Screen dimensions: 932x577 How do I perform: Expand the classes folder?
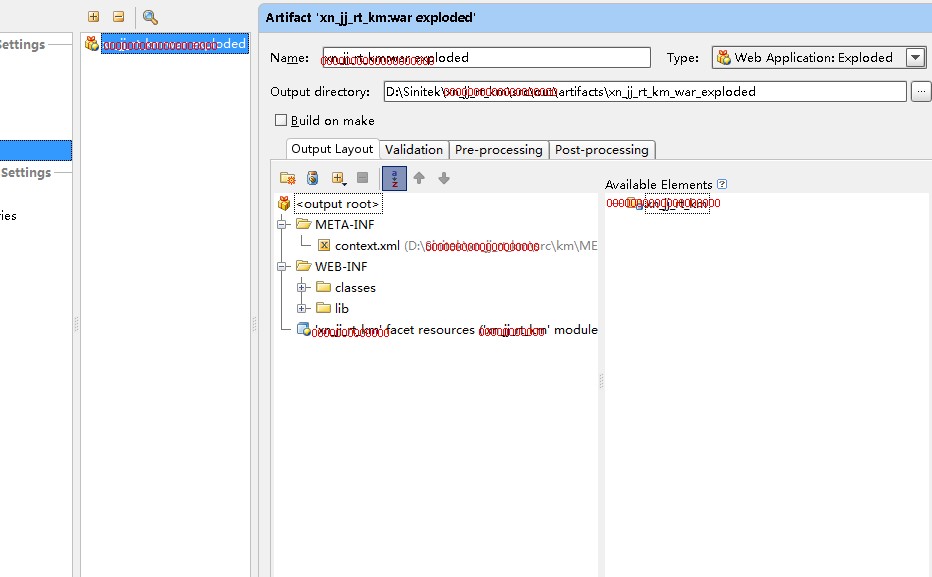[301, 288]
